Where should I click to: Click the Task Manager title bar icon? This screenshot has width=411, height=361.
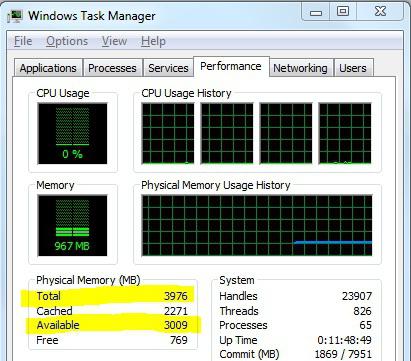pos(14,16)
